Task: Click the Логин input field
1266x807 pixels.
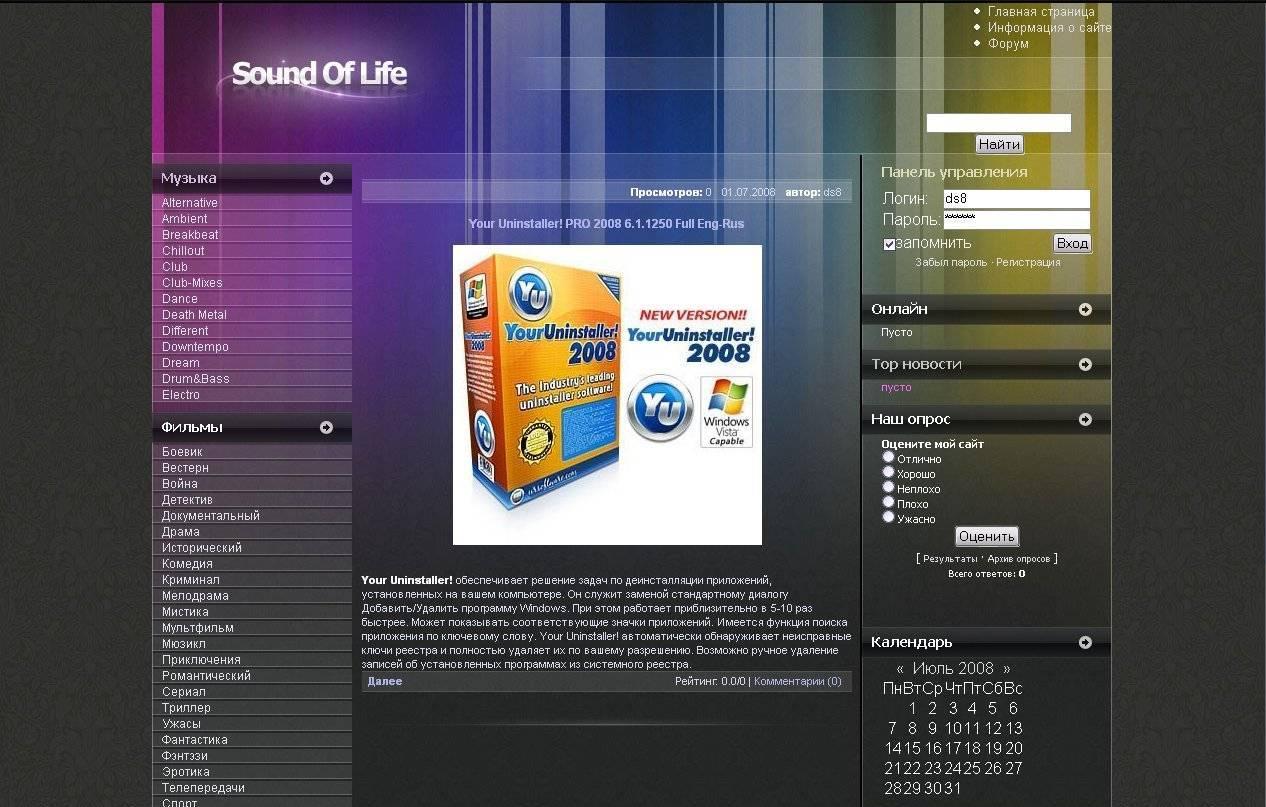Action: pos(1017,199)
